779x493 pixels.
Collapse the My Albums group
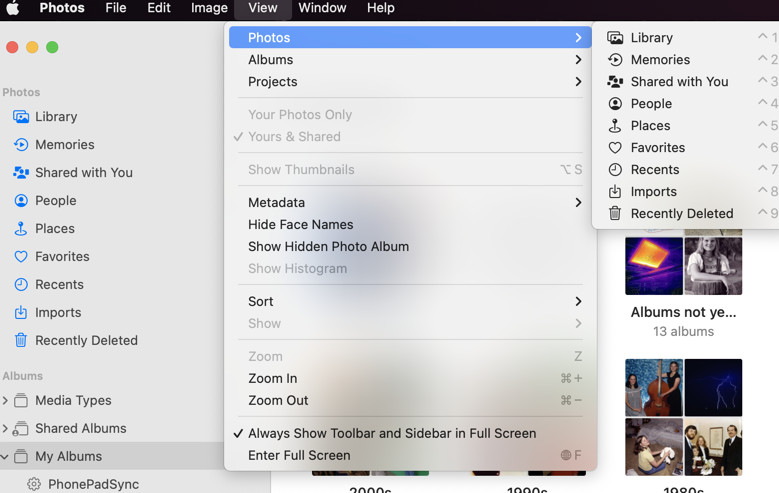[5, 456]
